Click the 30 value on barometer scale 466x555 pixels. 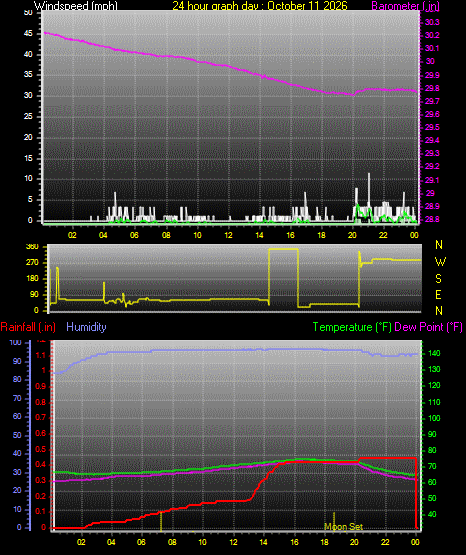(430, 61)
